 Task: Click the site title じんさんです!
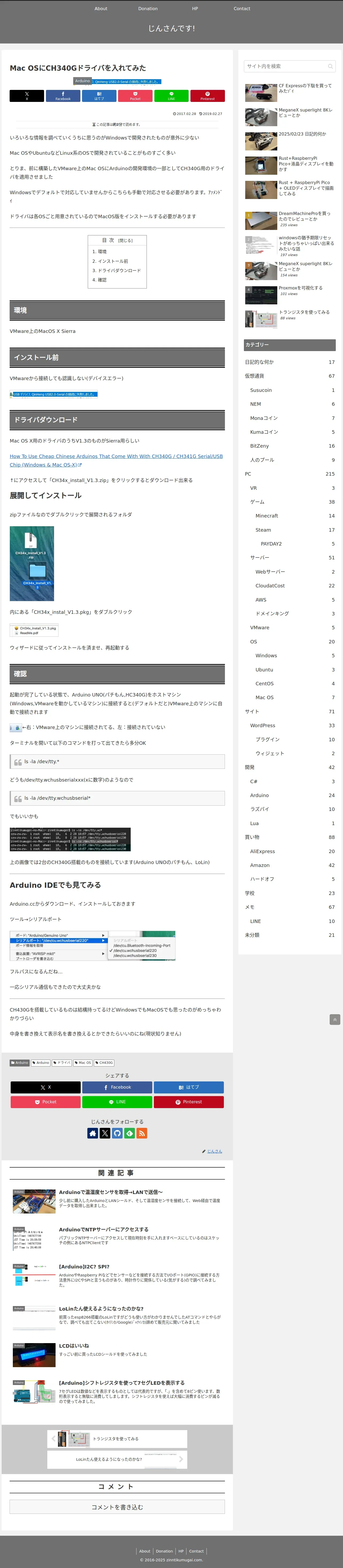[x=171, y=28]
